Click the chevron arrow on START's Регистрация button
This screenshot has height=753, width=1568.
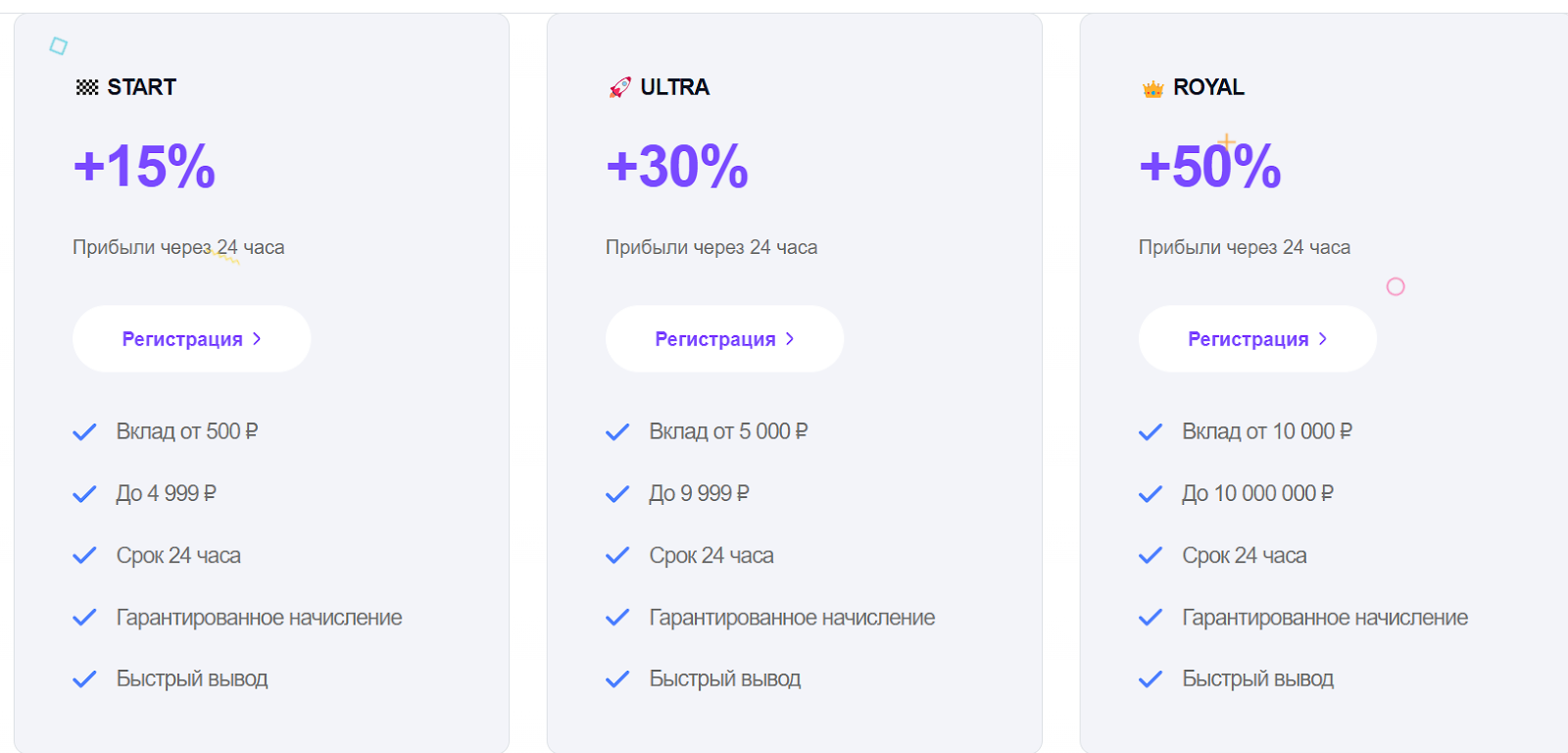pos(257,338)
